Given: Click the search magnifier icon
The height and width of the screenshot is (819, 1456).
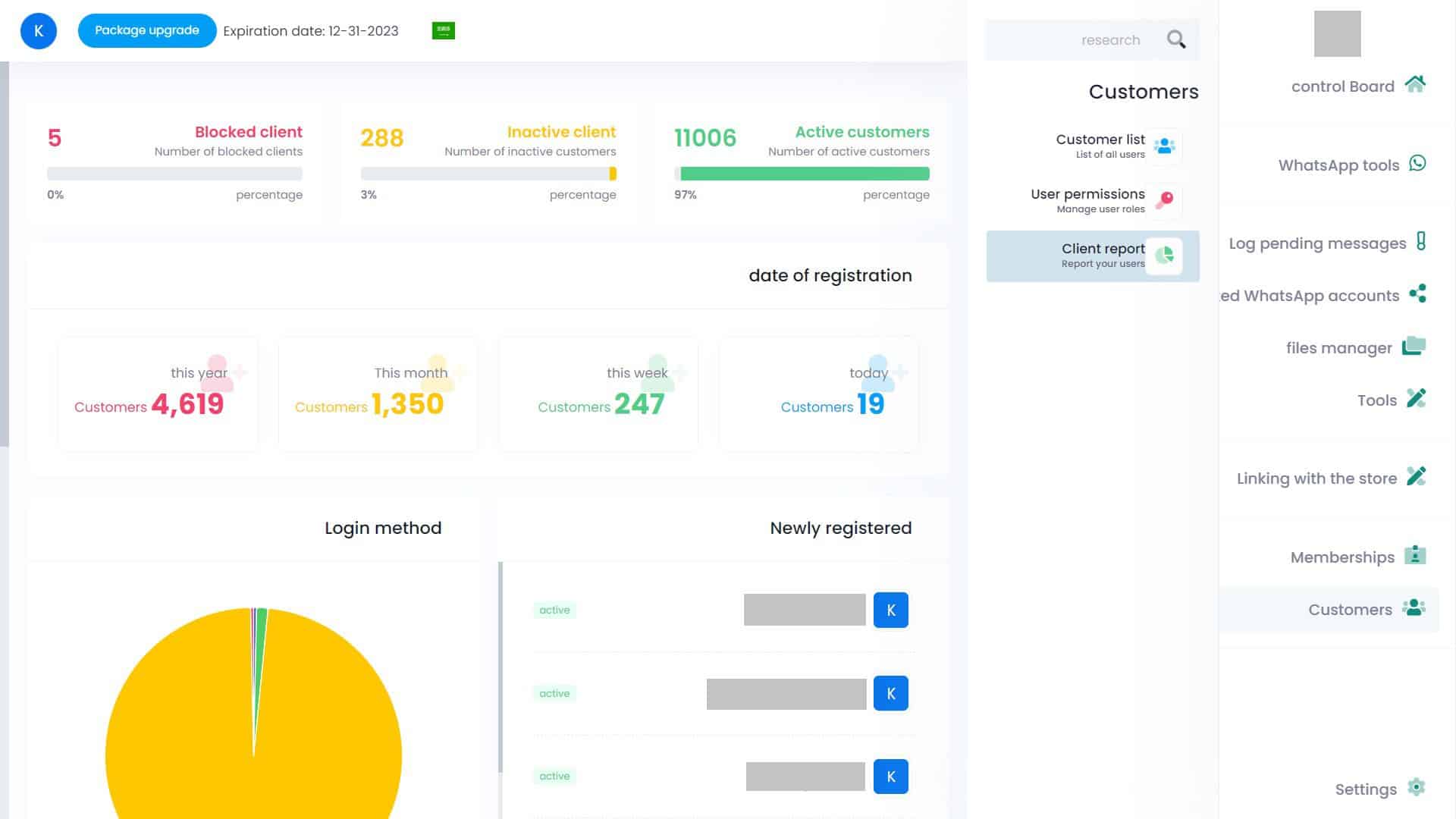Looking at the screenshot, I should tap(1175, 39).
